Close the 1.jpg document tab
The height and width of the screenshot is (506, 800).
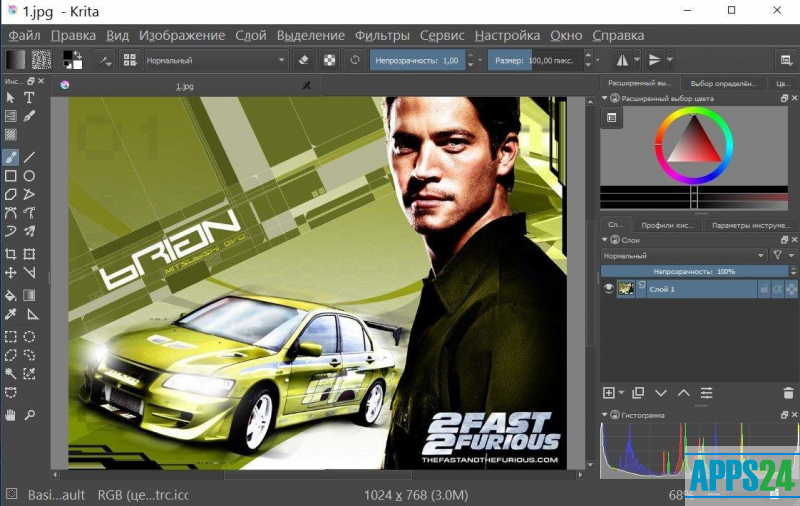306,86
